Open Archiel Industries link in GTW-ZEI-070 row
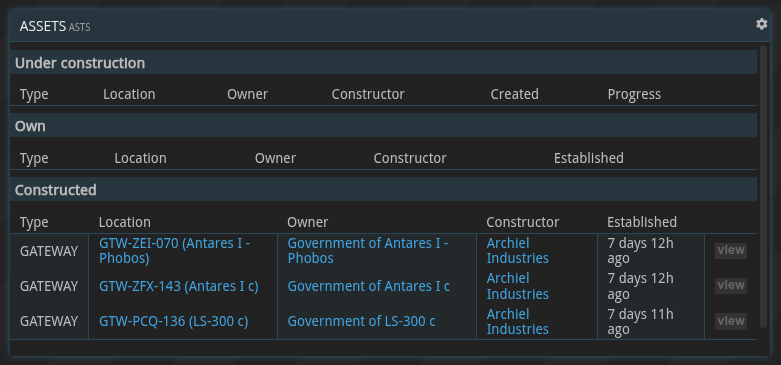Viewport: 781px width, 365px height. [518, 251]
